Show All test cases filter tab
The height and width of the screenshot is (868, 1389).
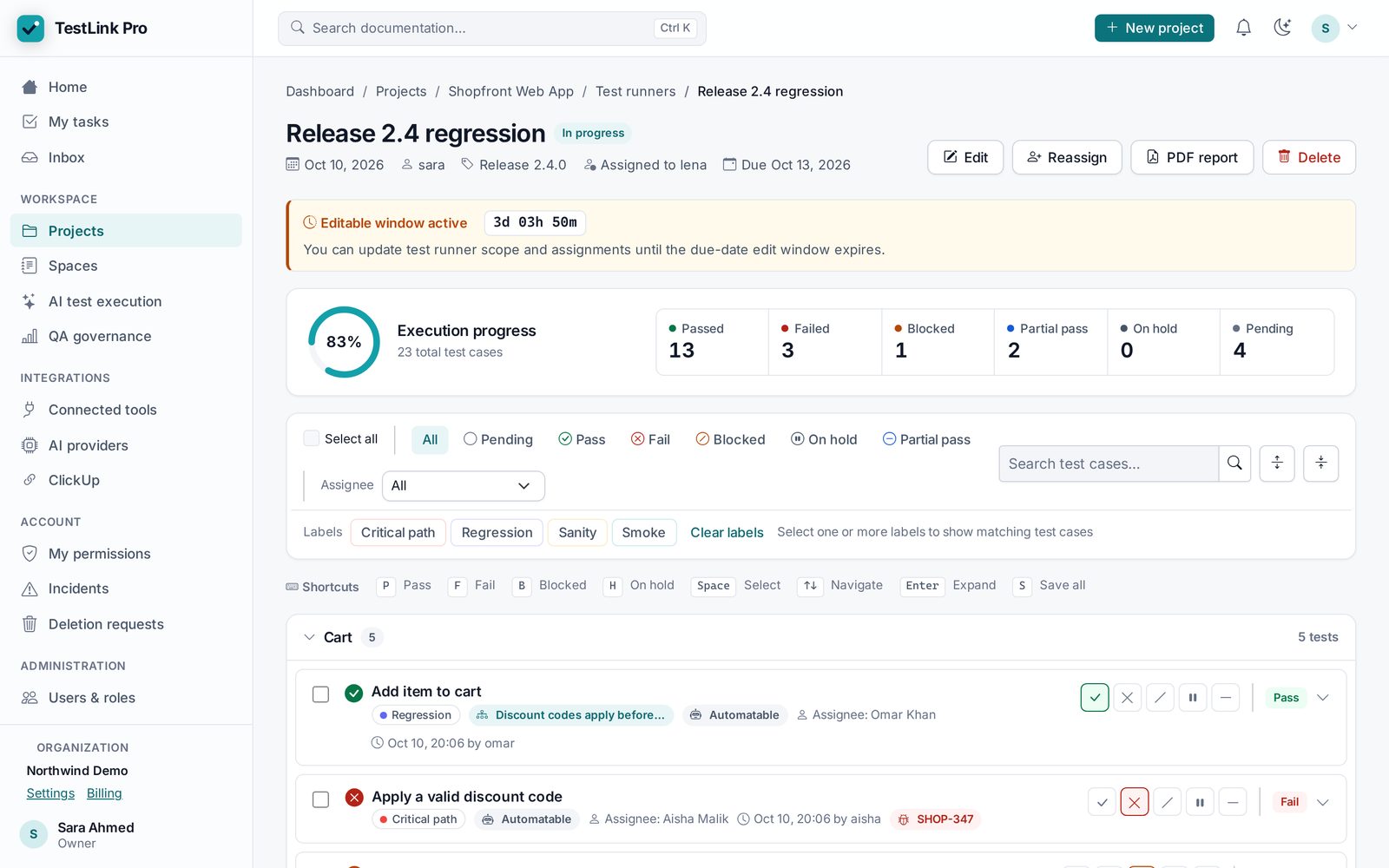coord(430,439)
